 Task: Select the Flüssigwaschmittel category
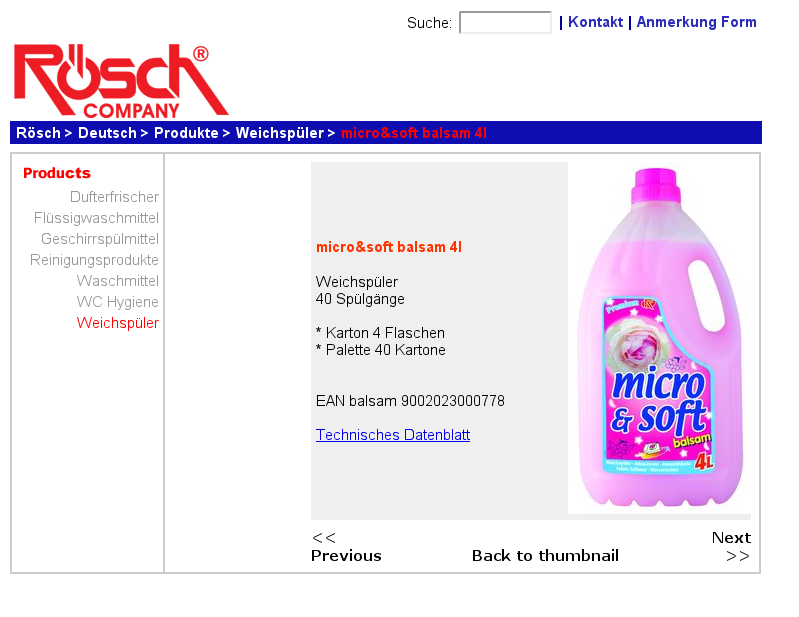pyautogui.click(x=96, y=218)
